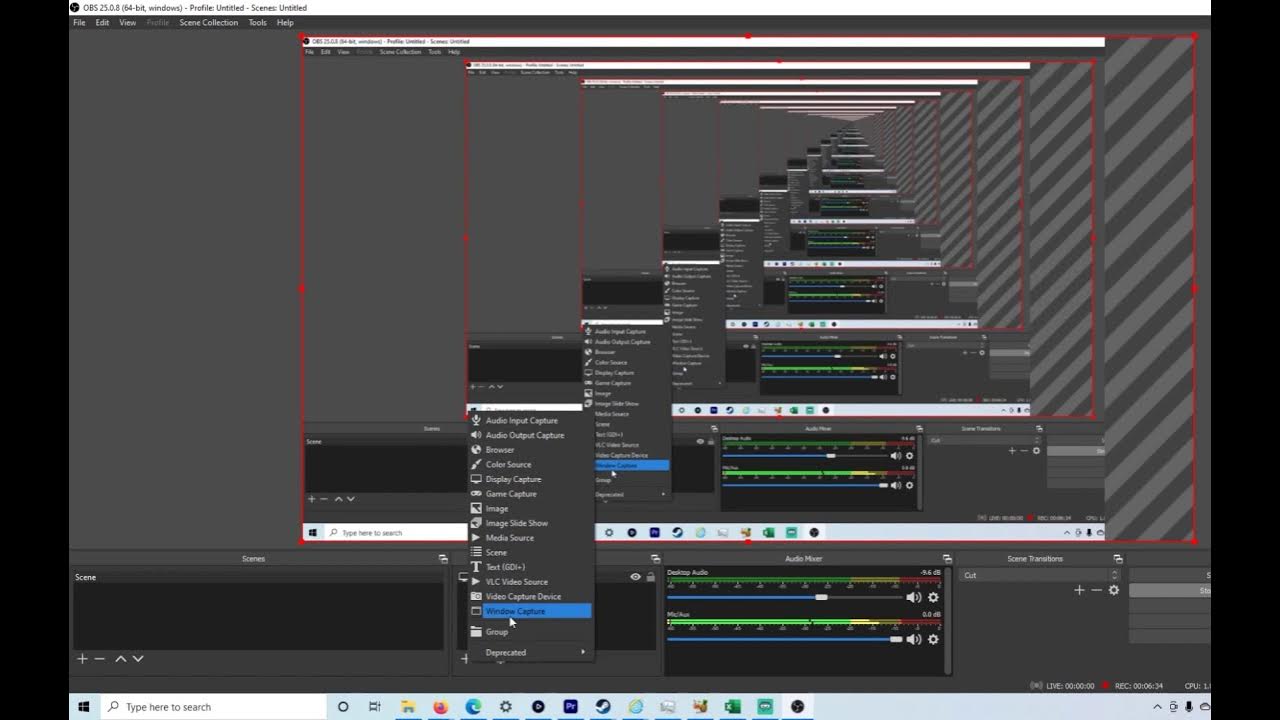Add a new scene with the plus icon
The image size is (1280, 720).
82,659
